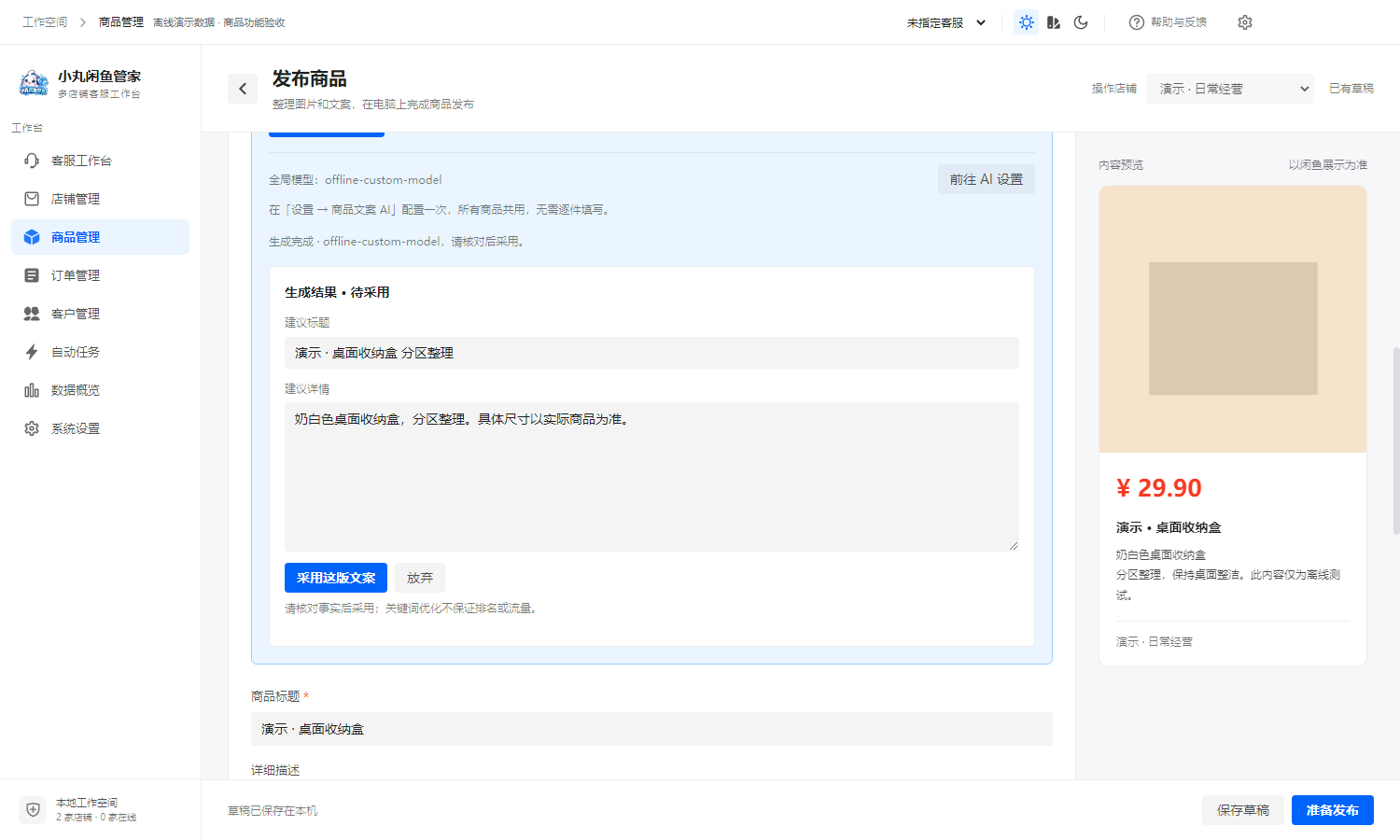Enable dark mode with the moon icon

(1081, 22)
